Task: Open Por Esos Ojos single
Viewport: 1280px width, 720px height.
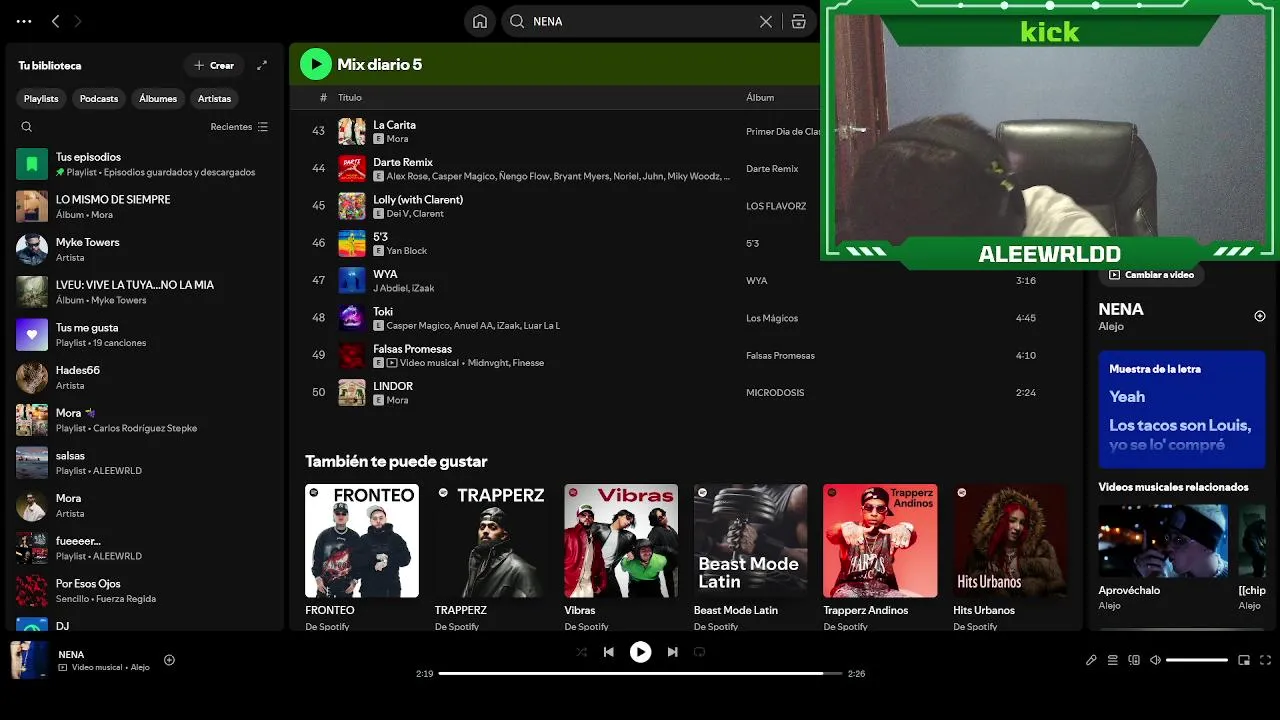Action: [145, 590]
